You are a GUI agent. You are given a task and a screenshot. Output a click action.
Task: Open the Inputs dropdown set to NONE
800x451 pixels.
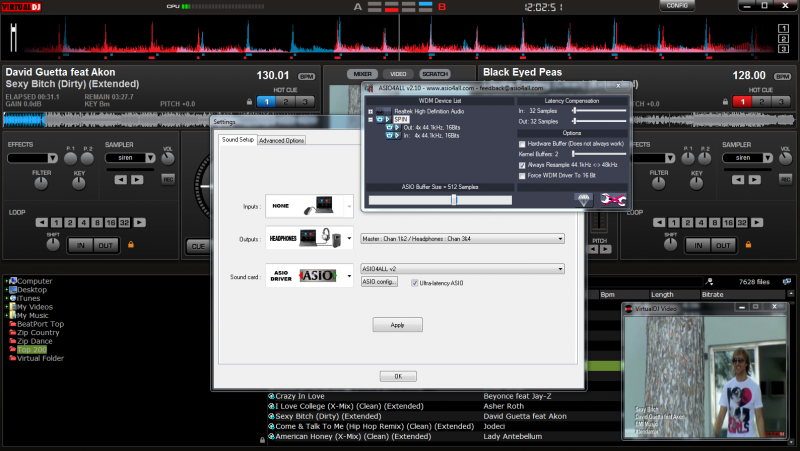[x=309, y=206]
